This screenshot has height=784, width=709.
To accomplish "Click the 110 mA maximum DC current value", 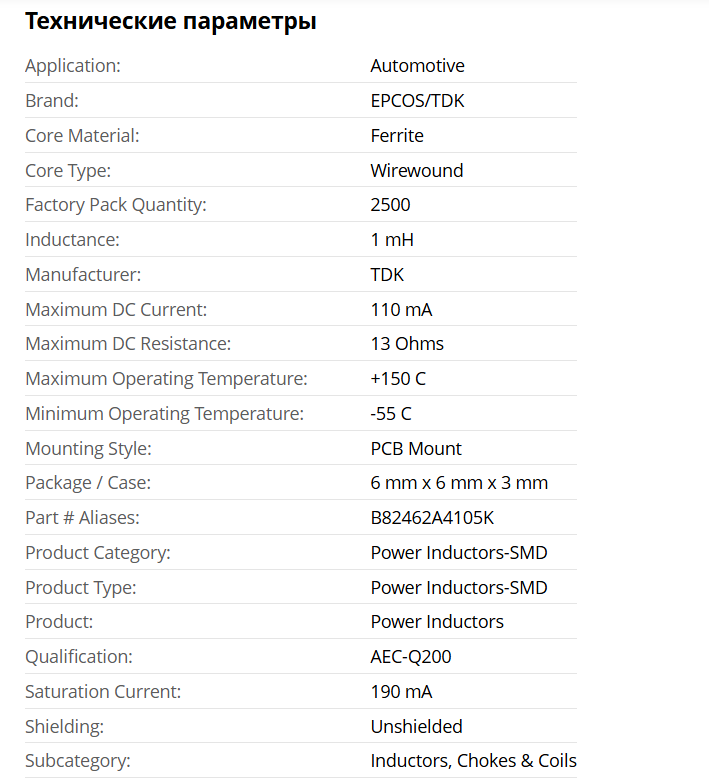I will click(x=401, y=310).
